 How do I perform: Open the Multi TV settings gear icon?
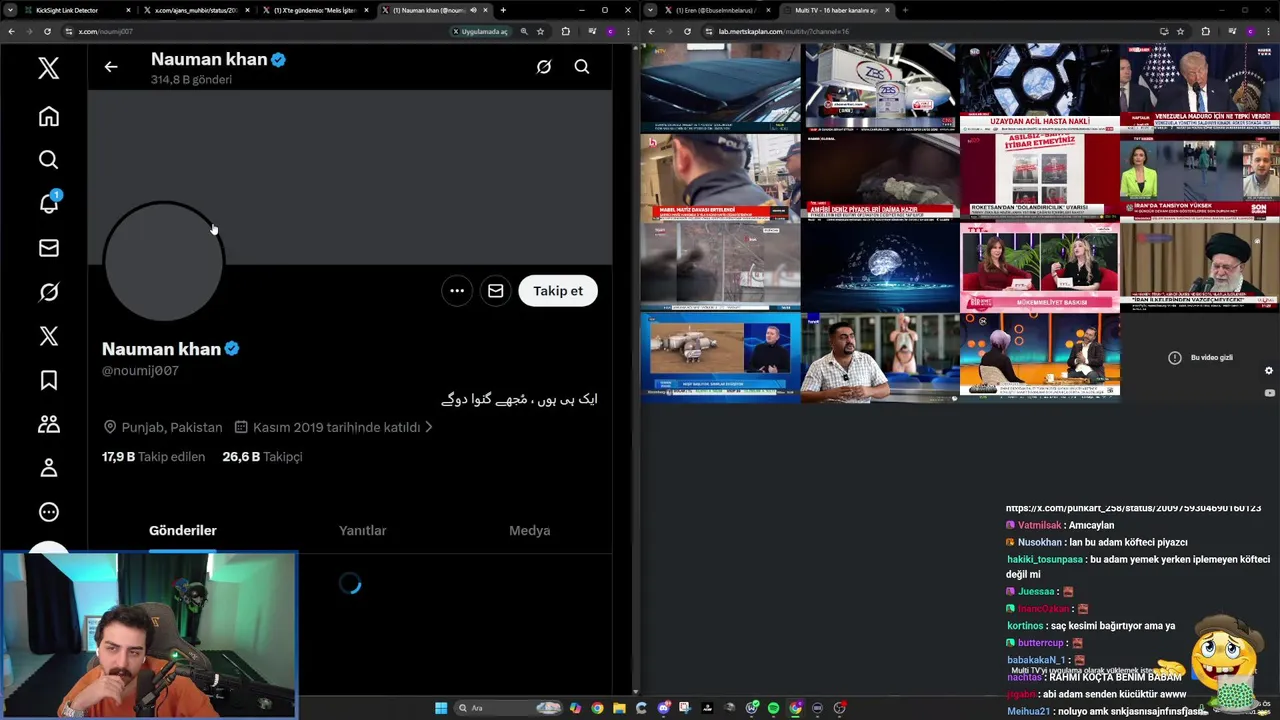coord(1269,370)
